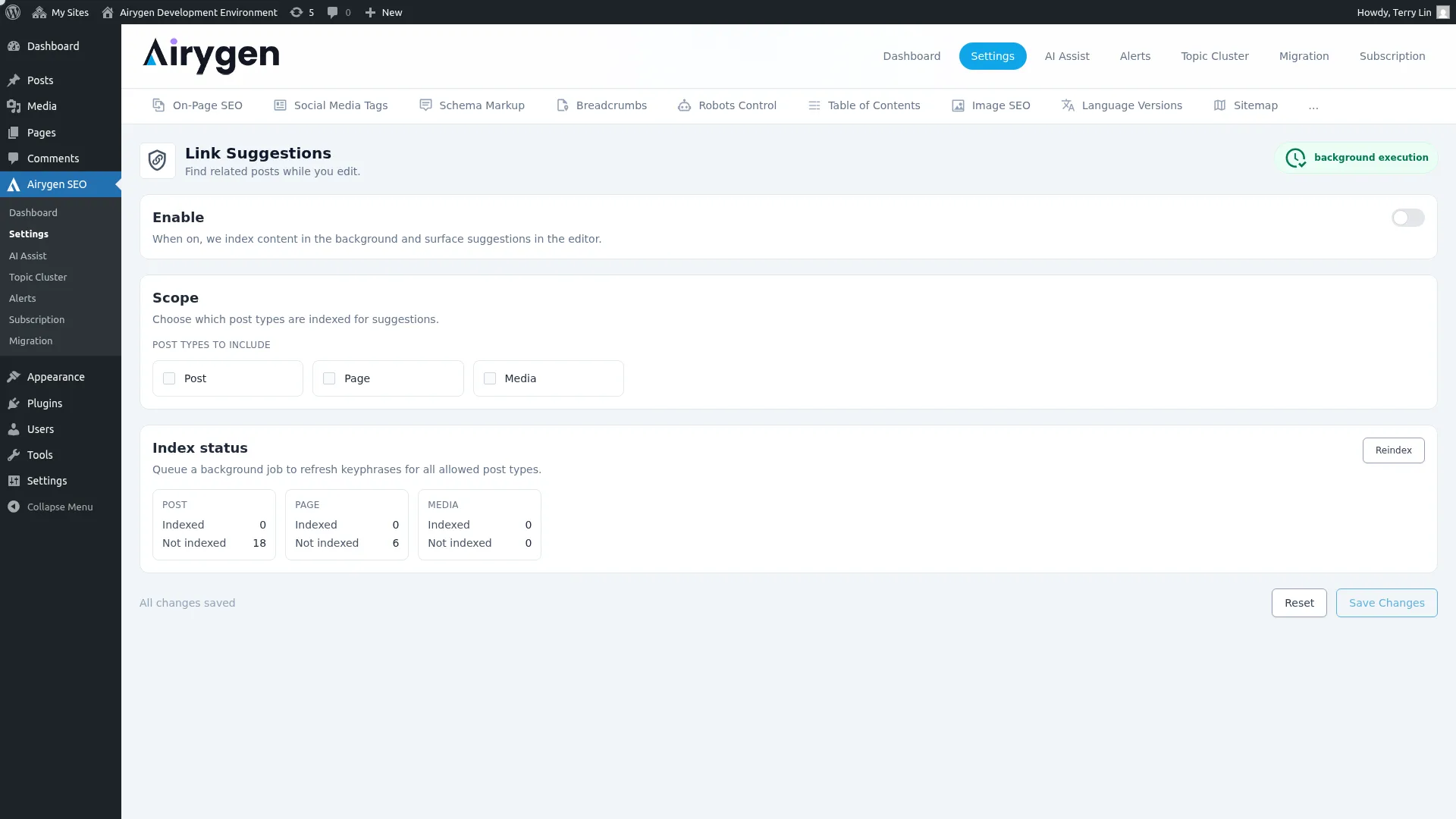Open the Migration top nav tab
Screen dimensions: 1456x819
click(x=1304, y=56)
